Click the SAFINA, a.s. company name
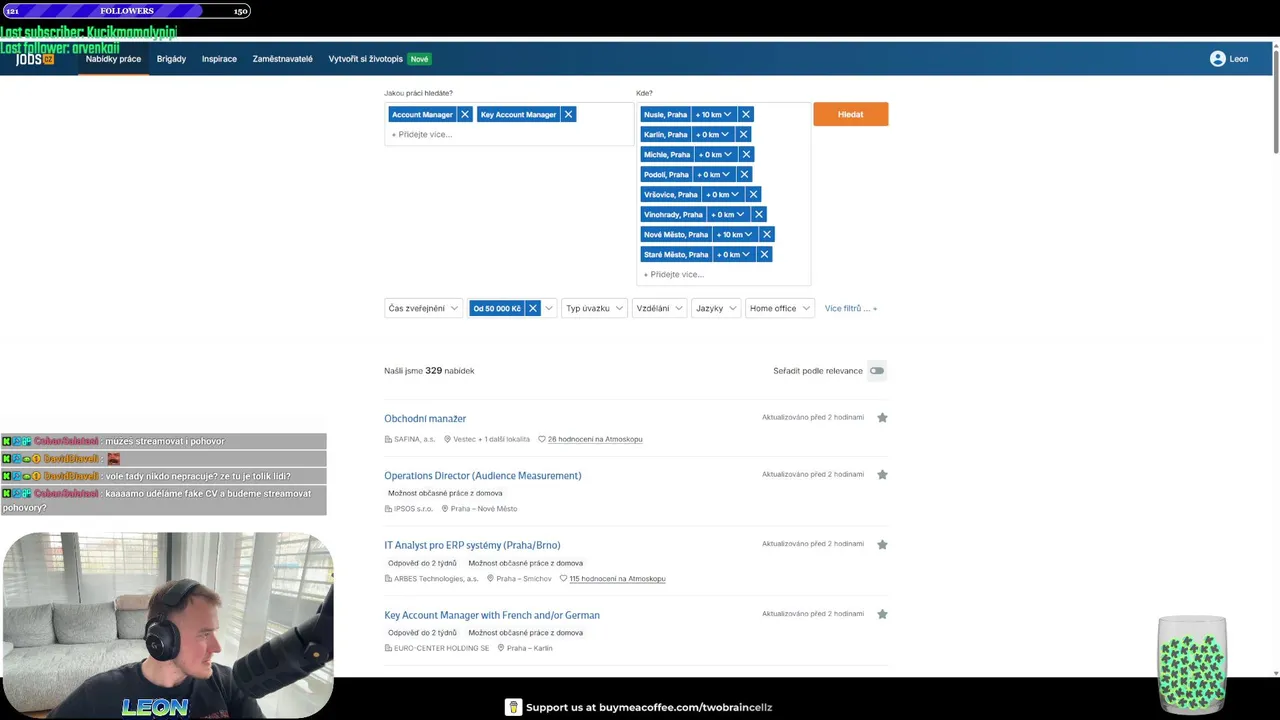 pyautogui.click(x=414, y=439)
